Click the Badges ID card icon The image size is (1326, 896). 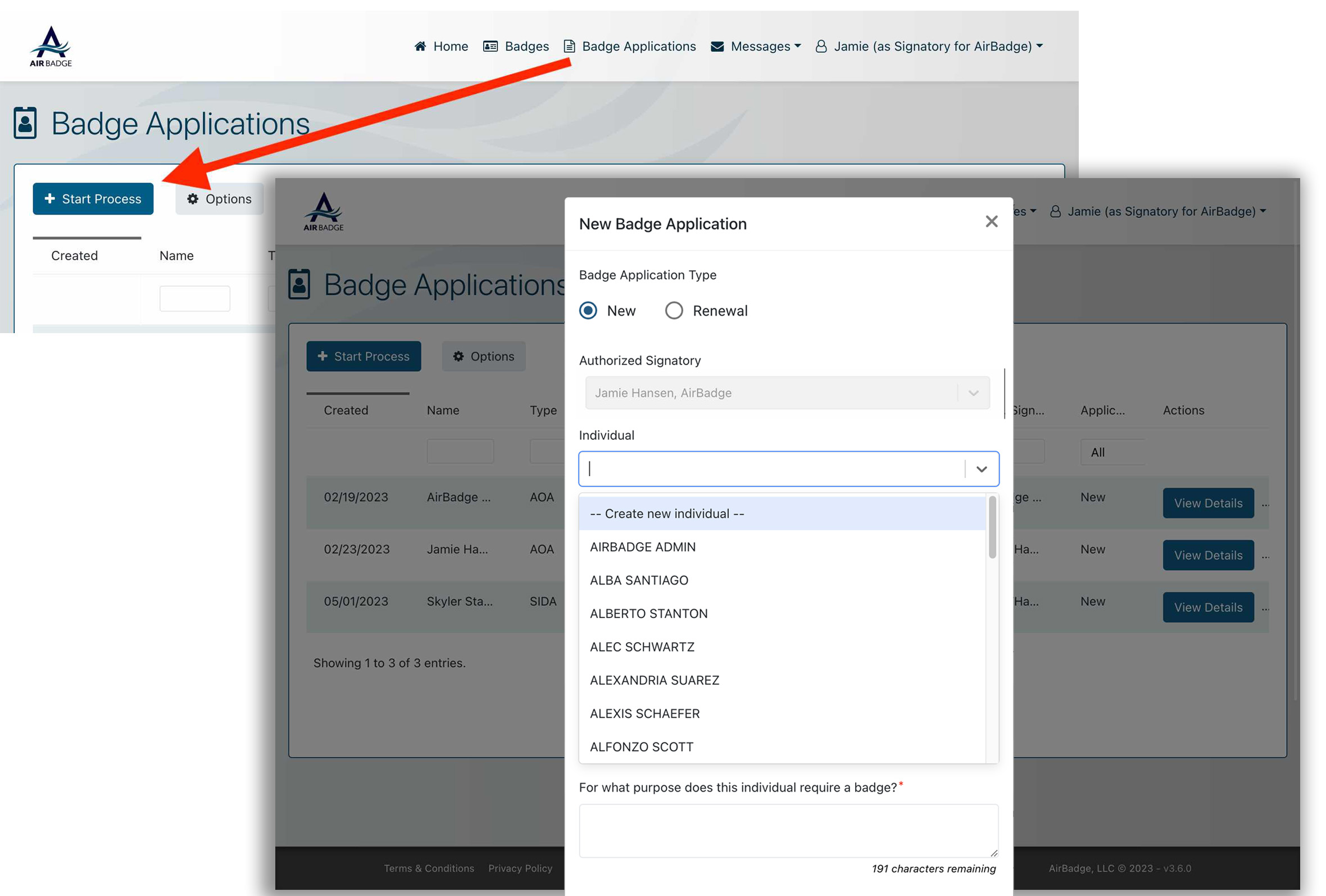pyautogui.click(x=490, y=46)
